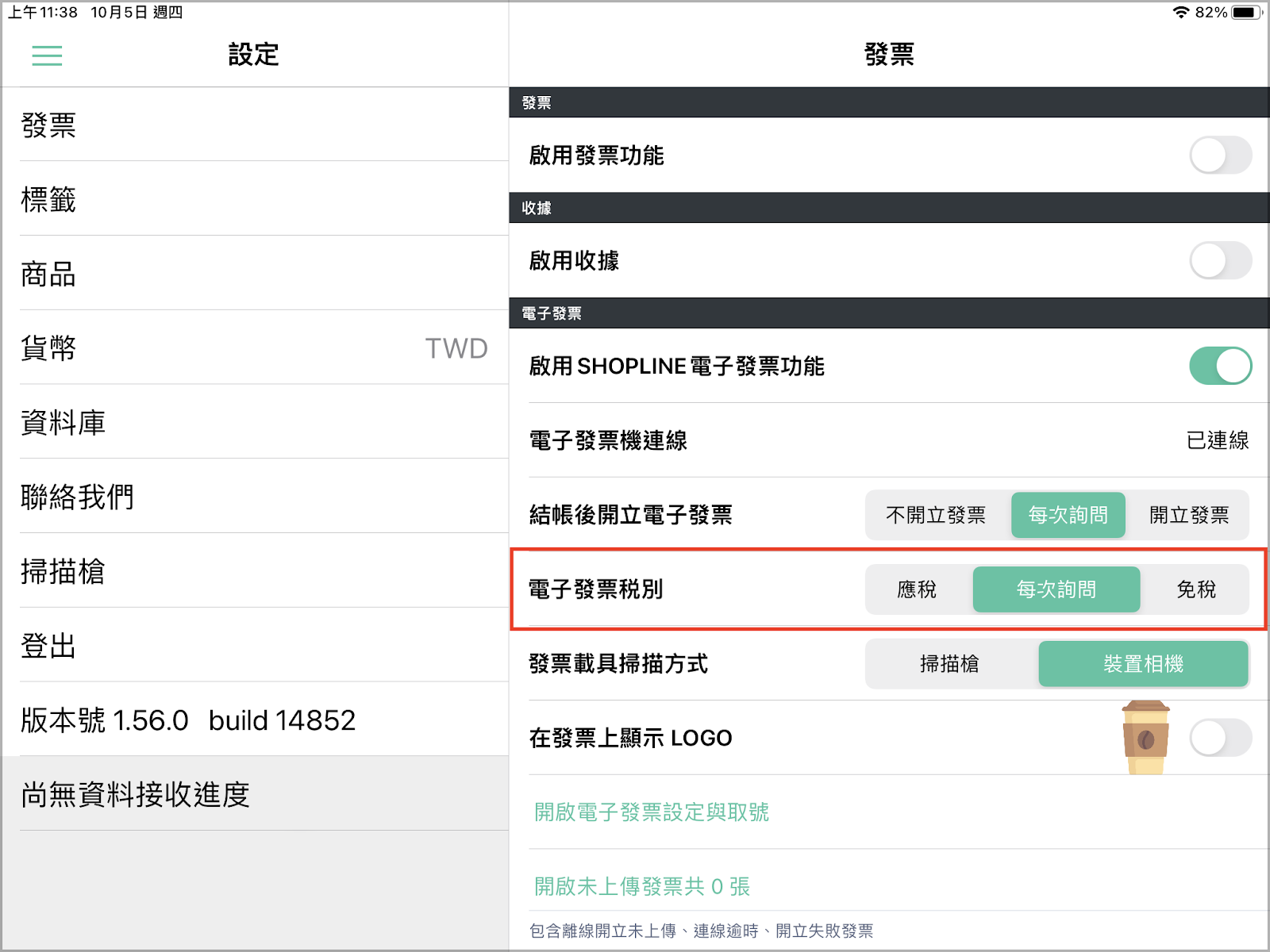The image size is (1270, 952).
Task: Select 開立發票 option
Action: click(1188, 515)
